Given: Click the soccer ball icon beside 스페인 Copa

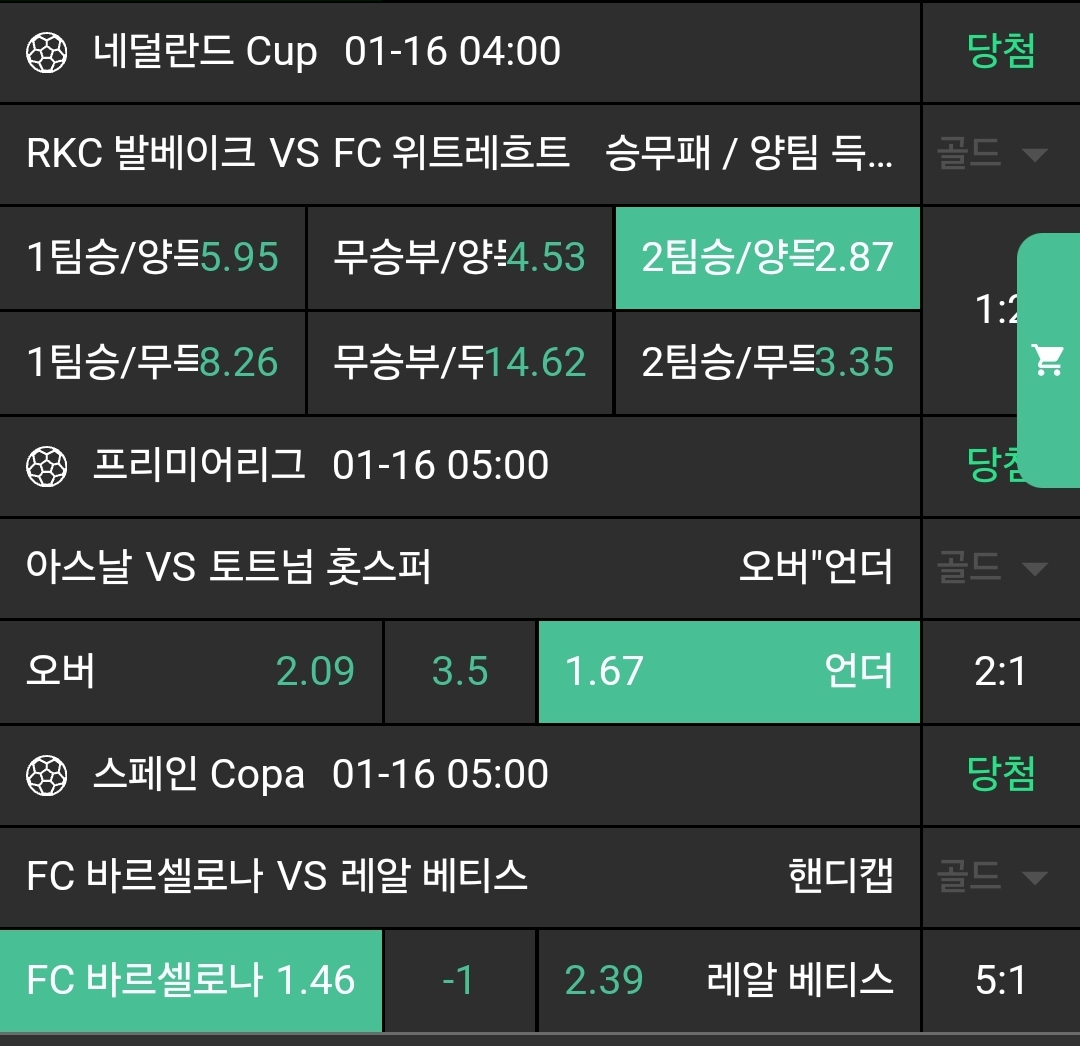Looking at the screenshot, I should point(46,775).
